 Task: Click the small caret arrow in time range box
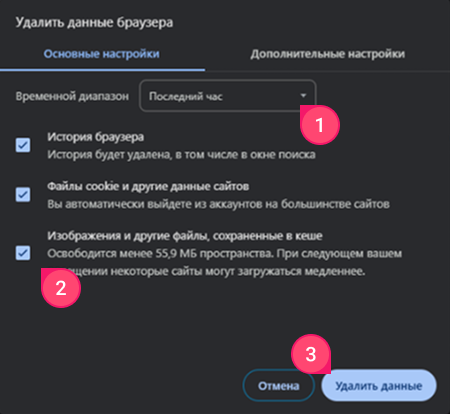click(x=303, y=96)
